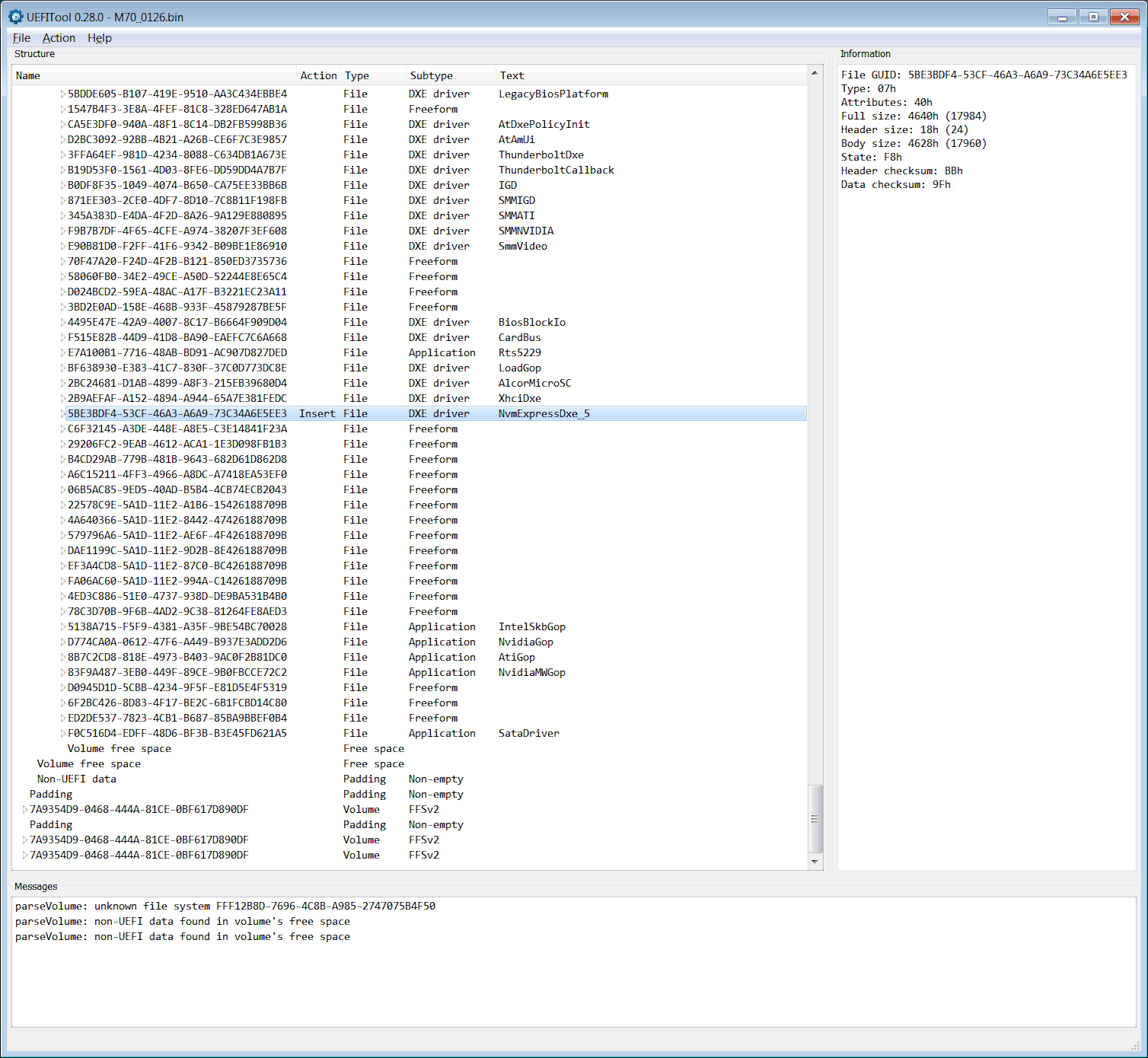The width and height of the screenshot is (1148, 1058).
Task: Select the Non-UEFI data padding row
Action: pyautogui.click(x=76, y=779)
